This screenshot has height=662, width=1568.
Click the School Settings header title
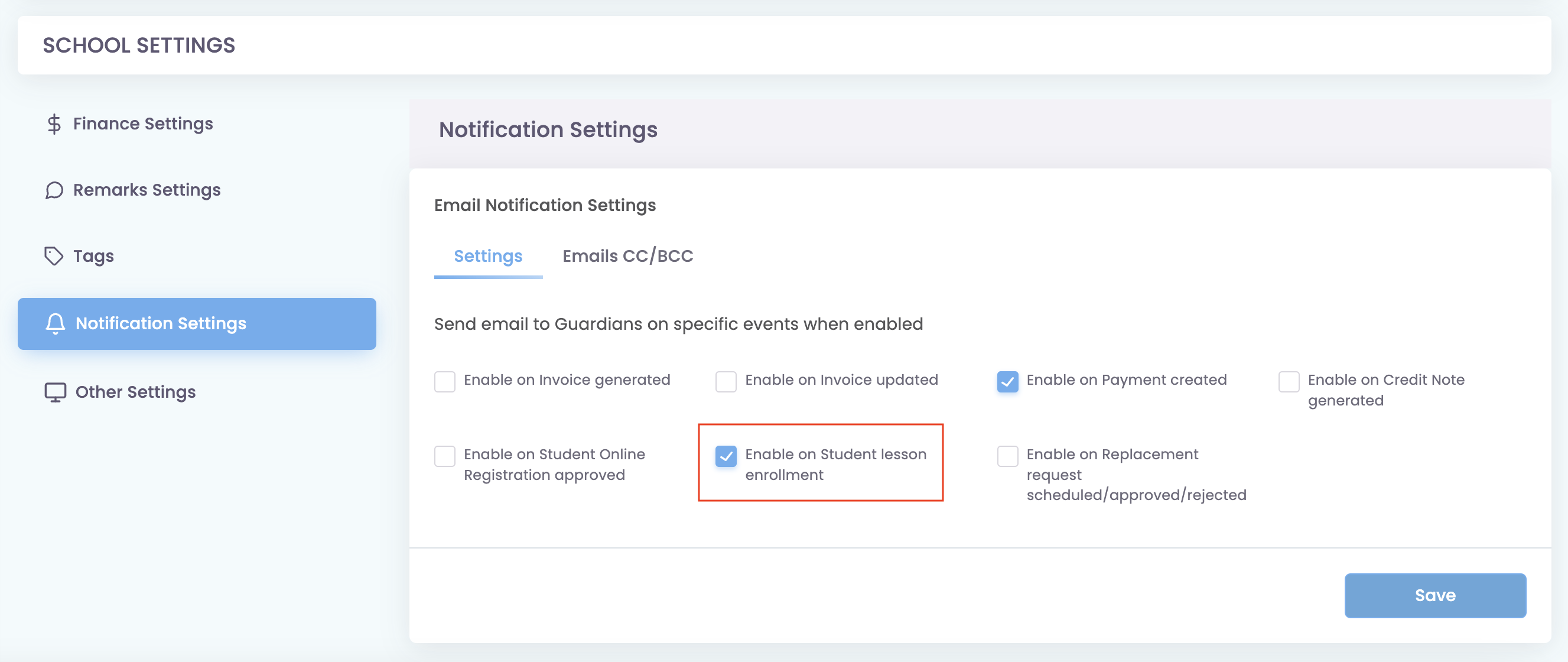(x=139, y=46)
